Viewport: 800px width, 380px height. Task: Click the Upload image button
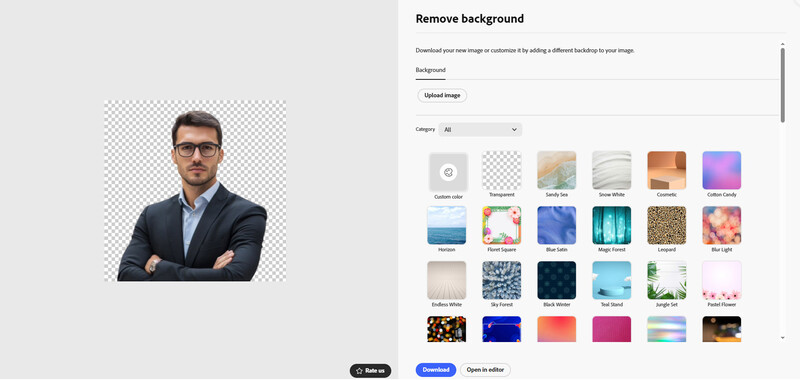(442, 95)
